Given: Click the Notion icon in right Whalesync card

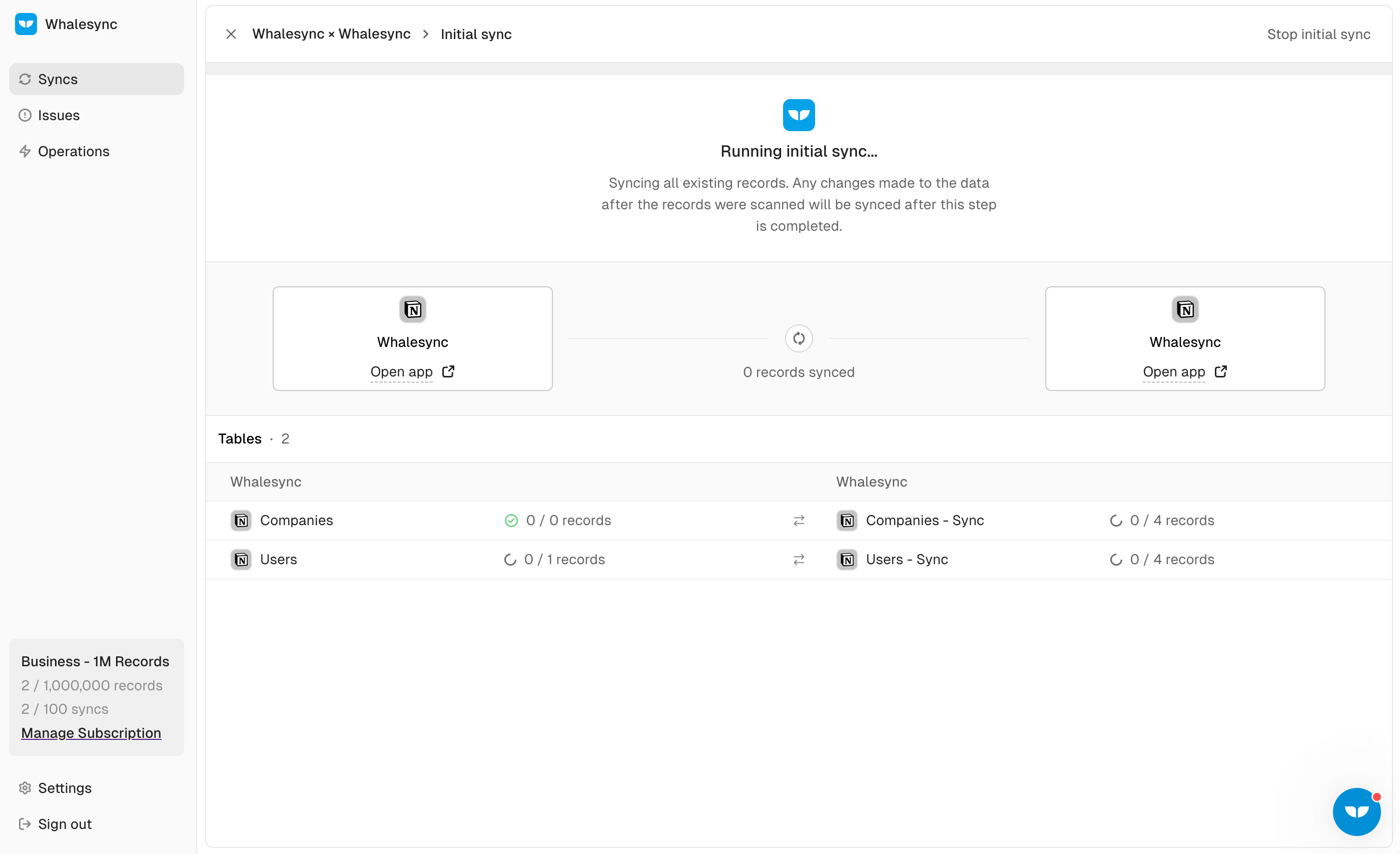Looking at the screenshot, I should [x=1185, y=310].
